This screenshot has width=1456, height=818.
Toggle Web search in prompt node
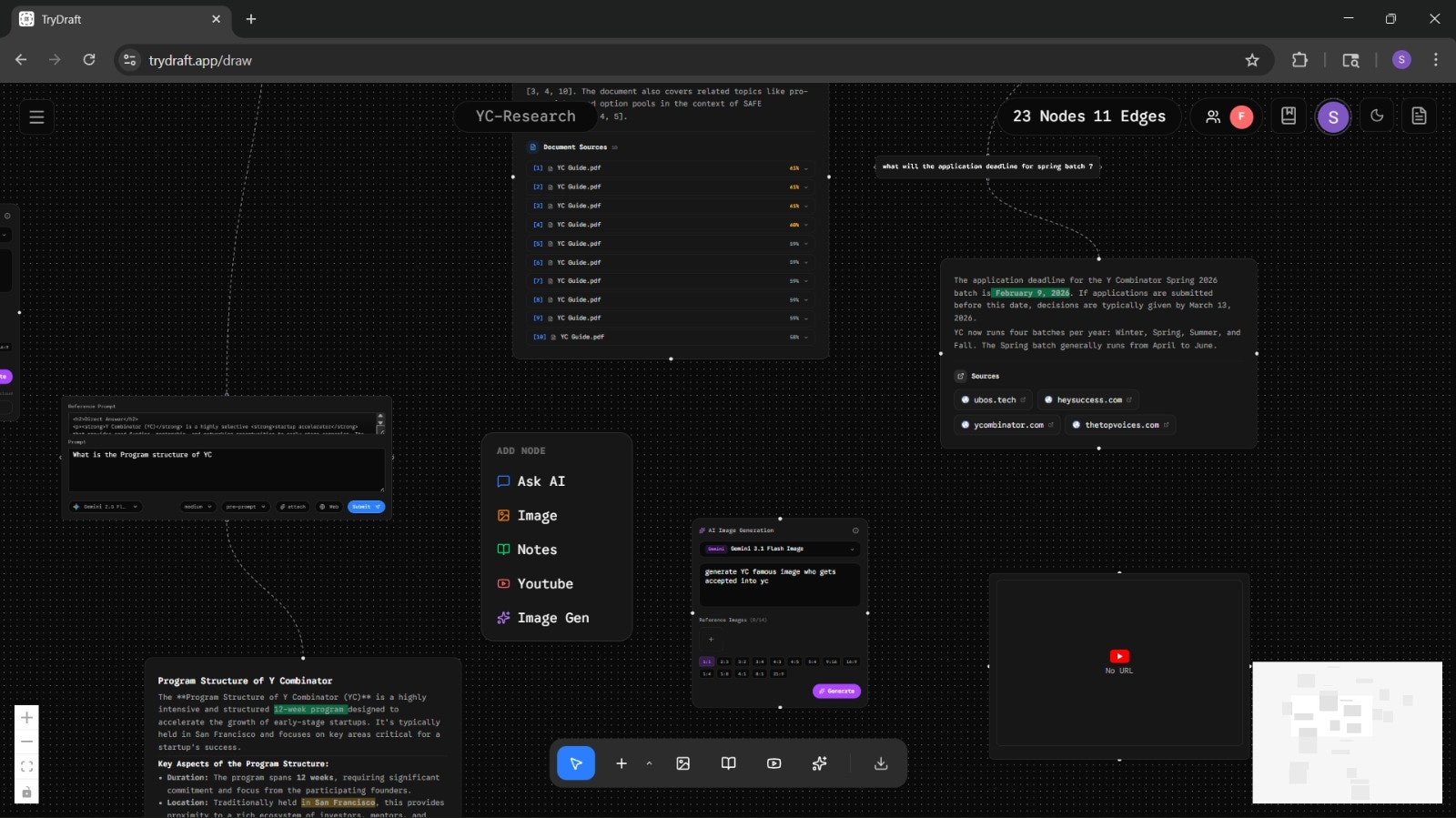329,507
